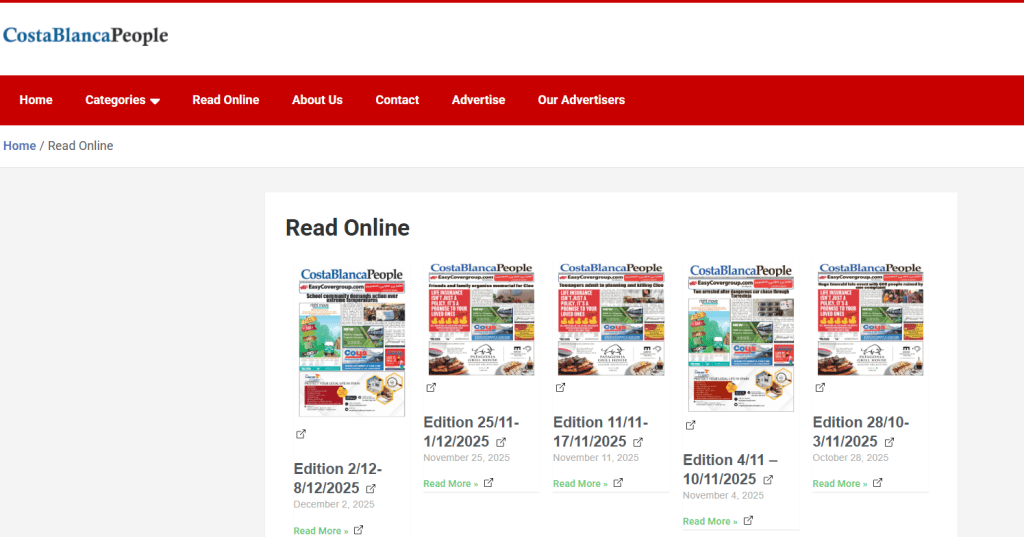Click external link icon below the 28/10-3/11 cover
This screenshot has height=537, width=1024.
tap(820, 387)
